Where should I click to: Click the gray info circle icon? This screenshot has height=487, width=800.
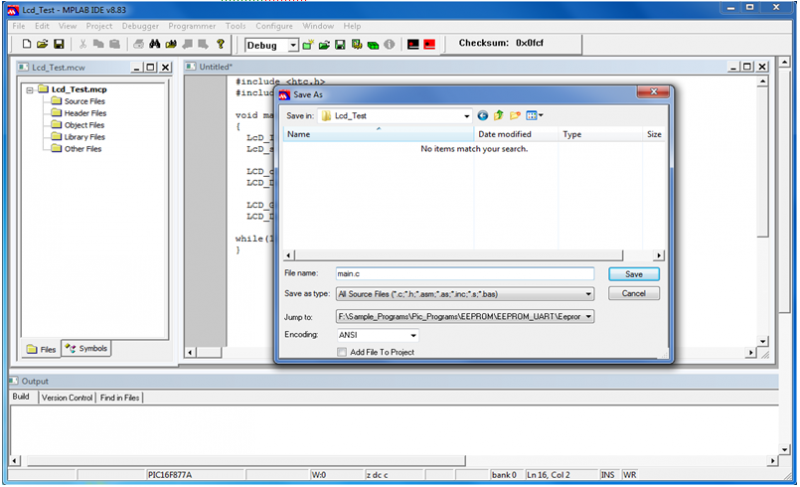click(389, 45)
